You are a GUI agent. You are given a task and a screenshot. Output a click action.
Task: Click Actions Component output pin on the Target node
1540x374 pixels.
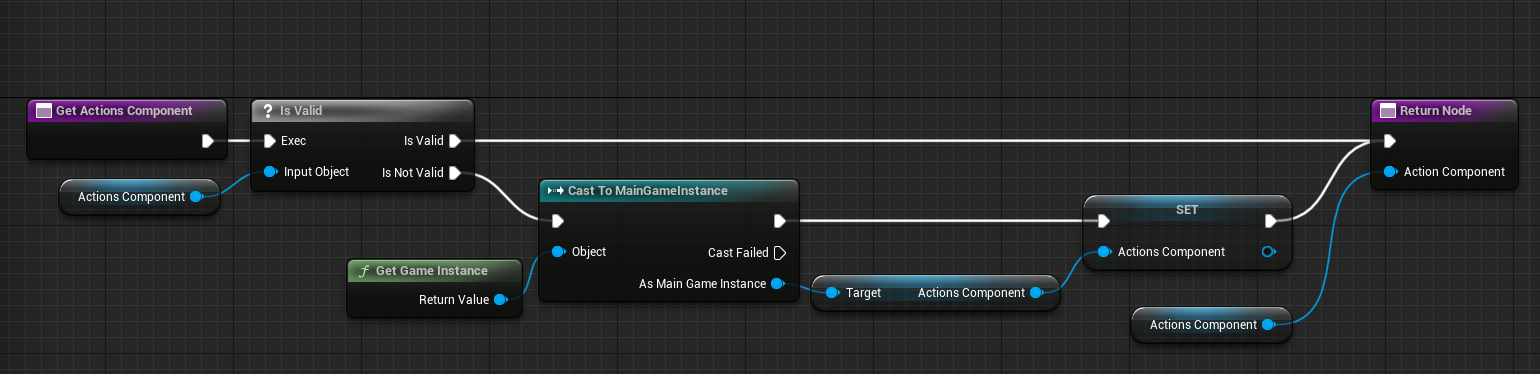pos(1036,293)
